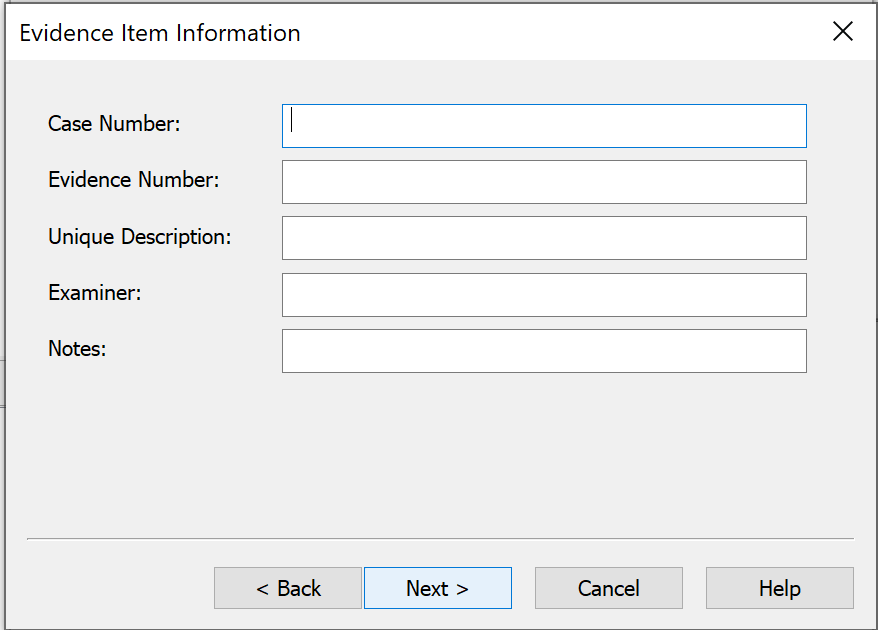The image size is (878, 630).
Task: Click the Notes label
Action: pyautogui.click(x=77, y=349)
